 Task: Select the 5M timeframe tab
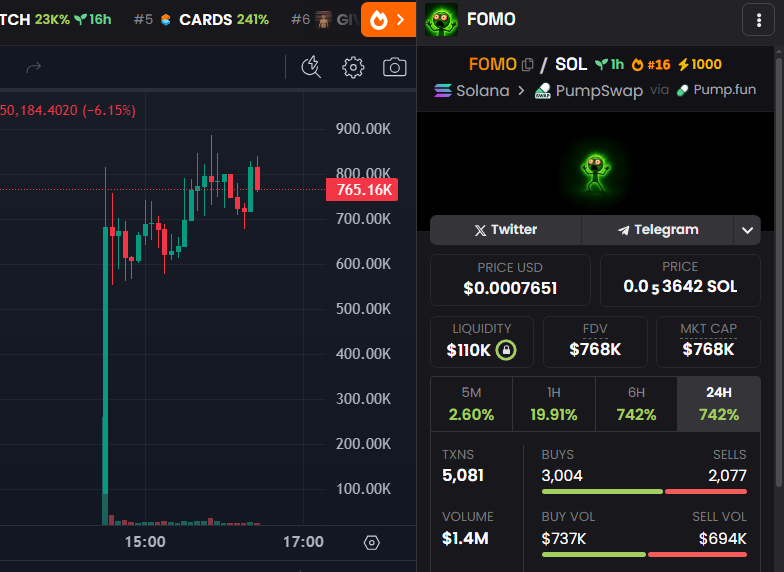tap(472, 404)
